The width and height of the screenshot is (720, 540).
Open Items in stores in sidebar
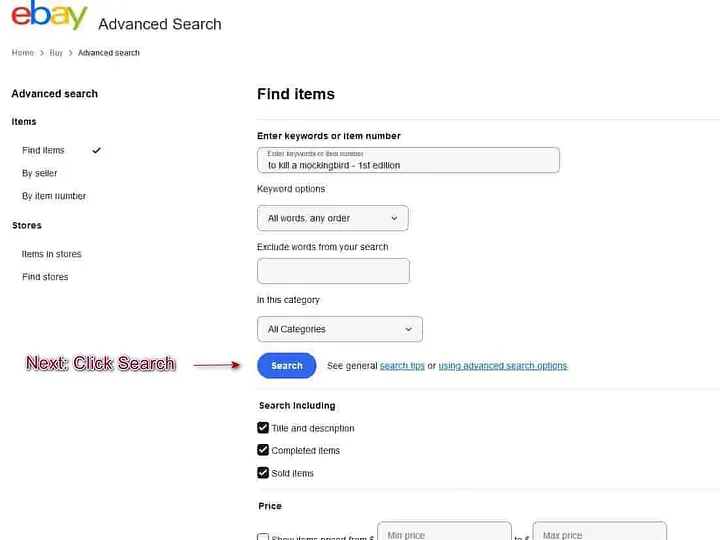[x=51, y=254]
